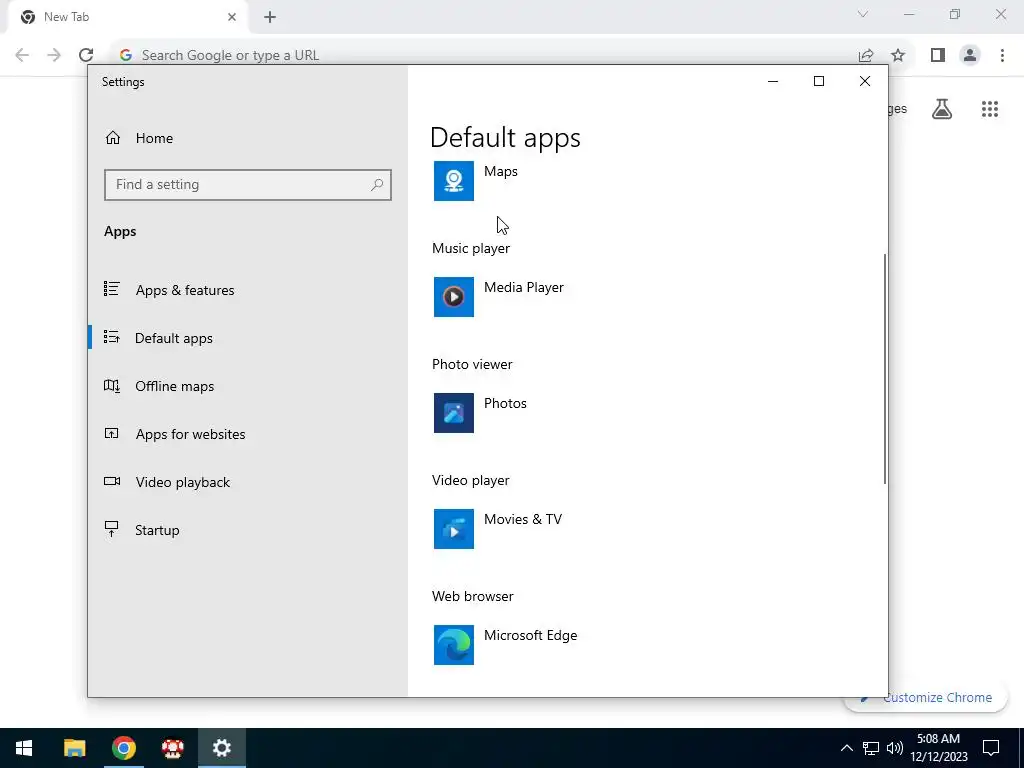Viewport: 1024px width, 768px height.
Task: Open the Google apps grid
Action: 989,109
